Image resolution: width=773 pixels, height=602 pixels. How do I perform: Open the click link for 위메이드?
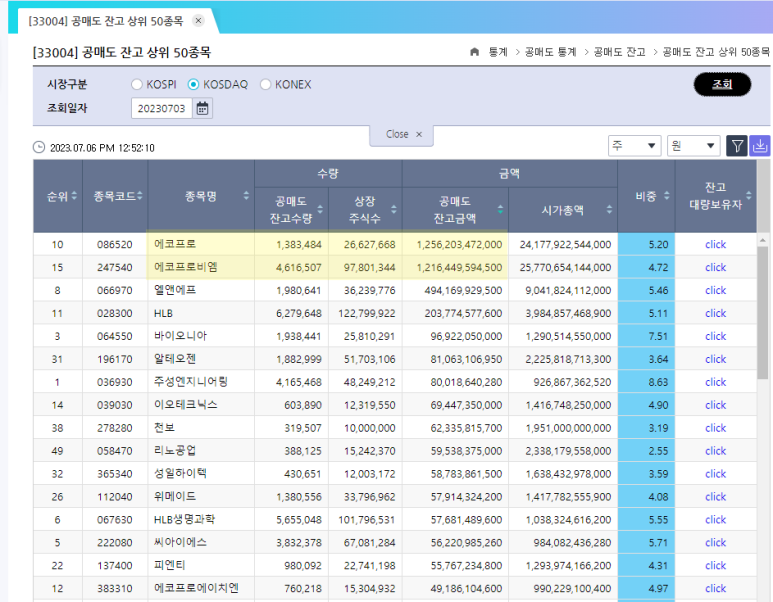coord(715,496)
